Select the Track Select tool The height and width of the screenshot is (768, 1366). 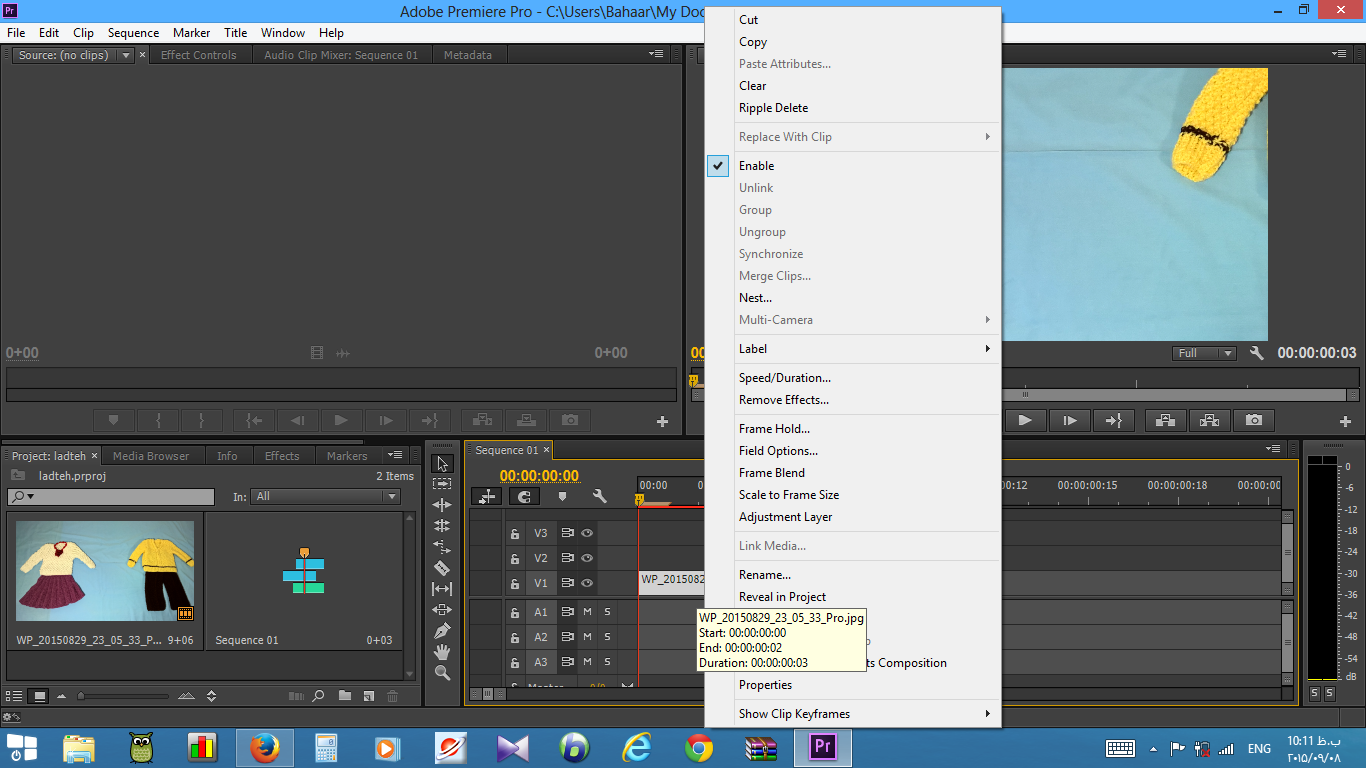442,484
